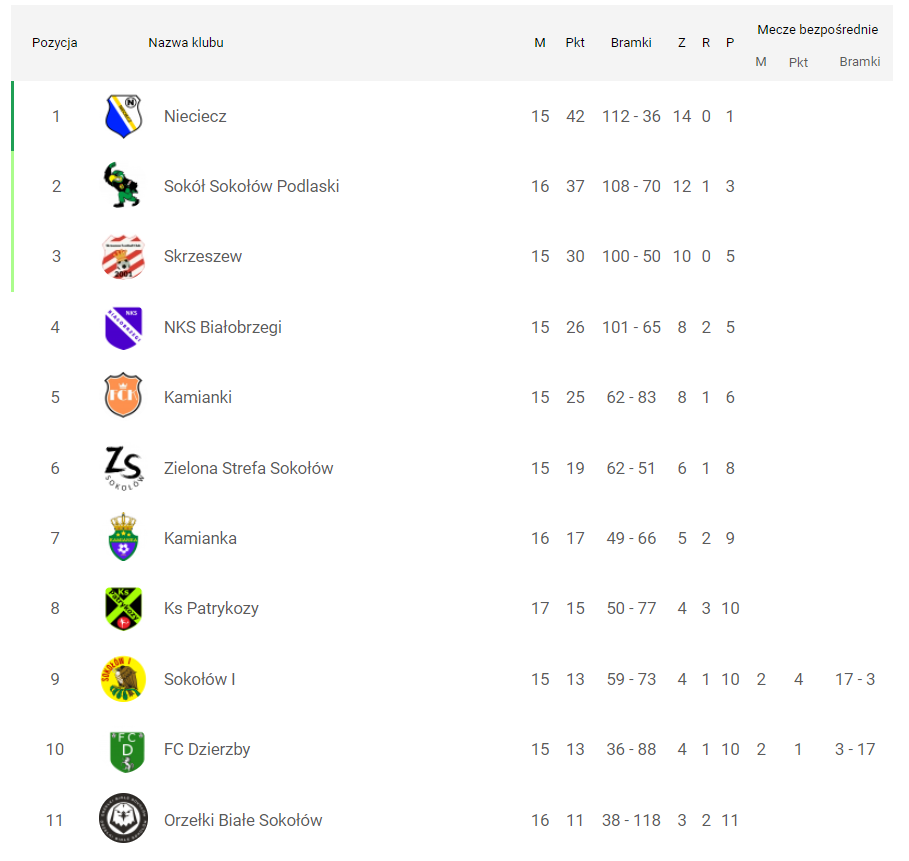
Task: Click the Pozycja column header
Action: point(55,43)
